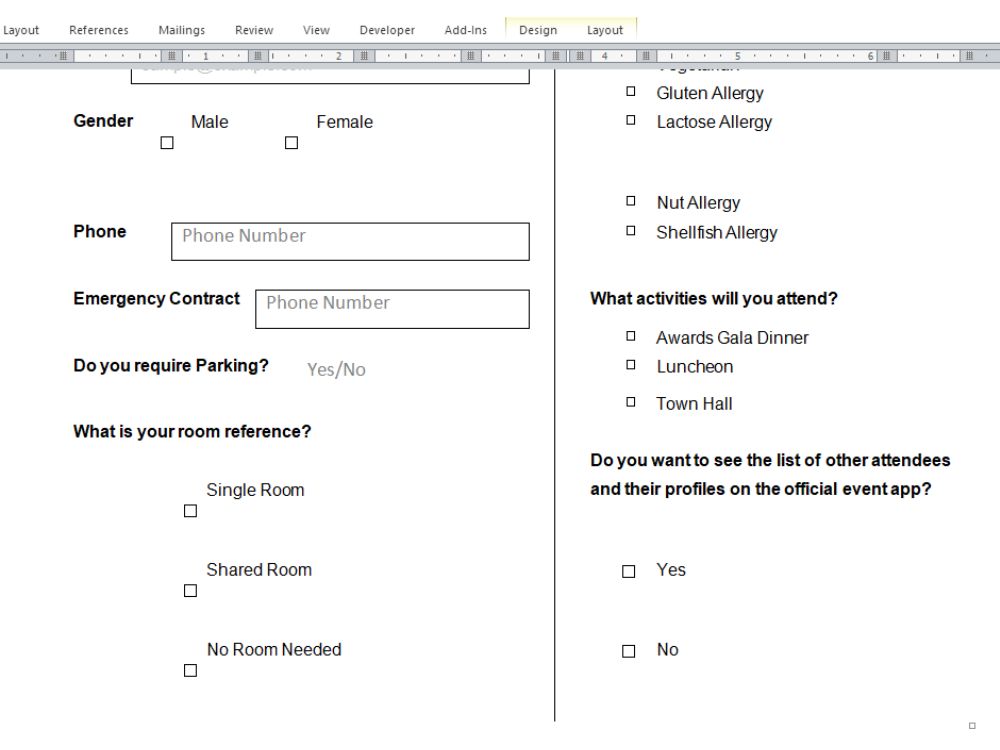
Task: Check No for viewing attendee profiles
Action: [x=628, y=650]
